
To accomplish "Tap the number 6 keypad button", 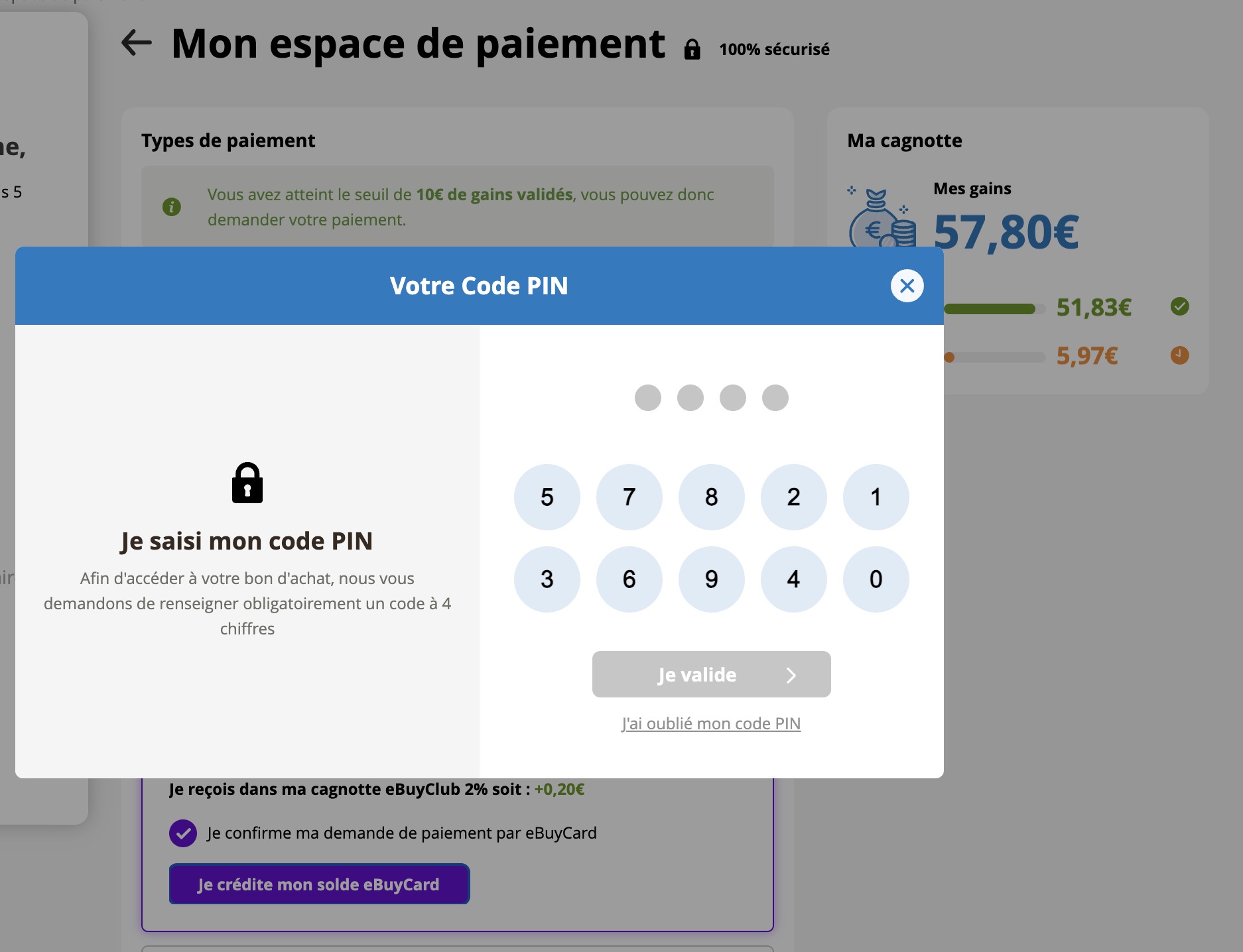I will point(629,579).
